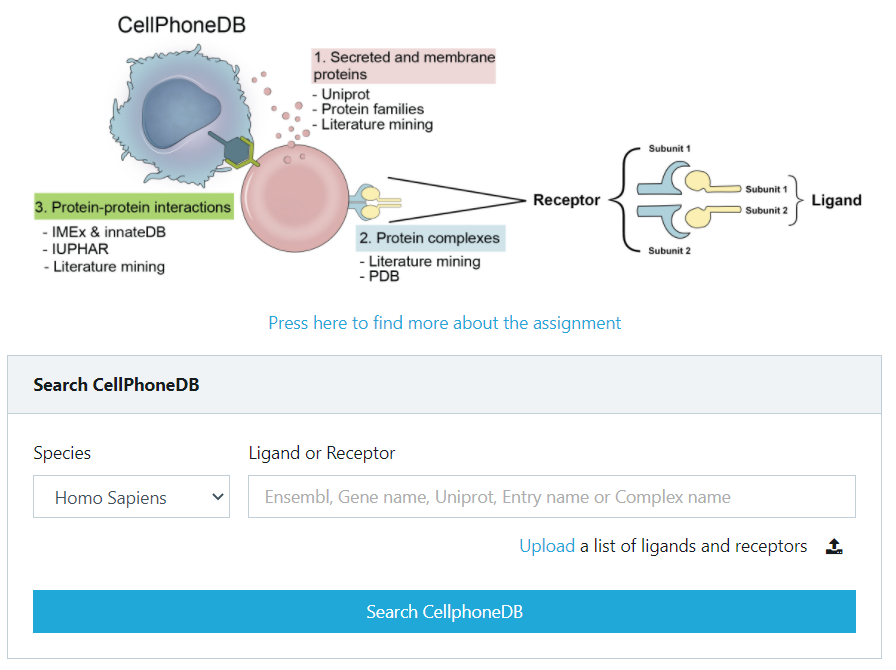Screen dimensions: 896x670
Task: Click the pink round cell illustration
Action: 295,198
